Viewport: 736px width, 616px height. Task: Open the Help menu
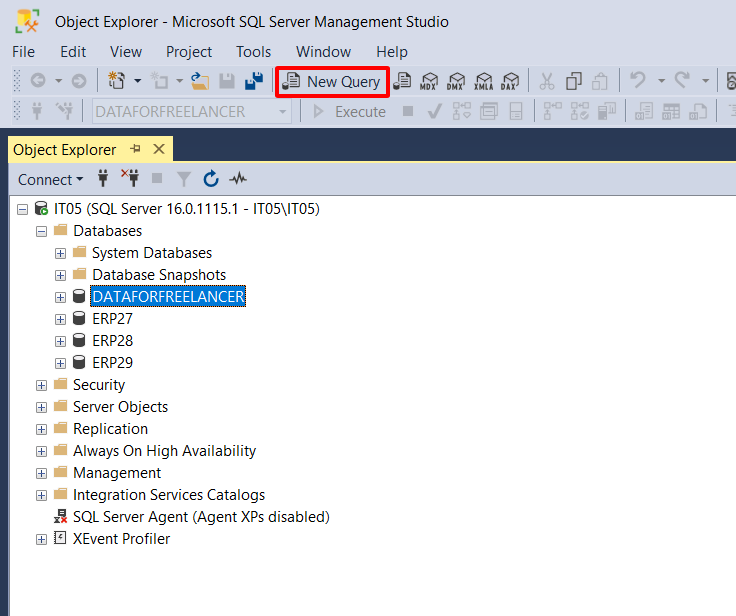pos(392,52)
